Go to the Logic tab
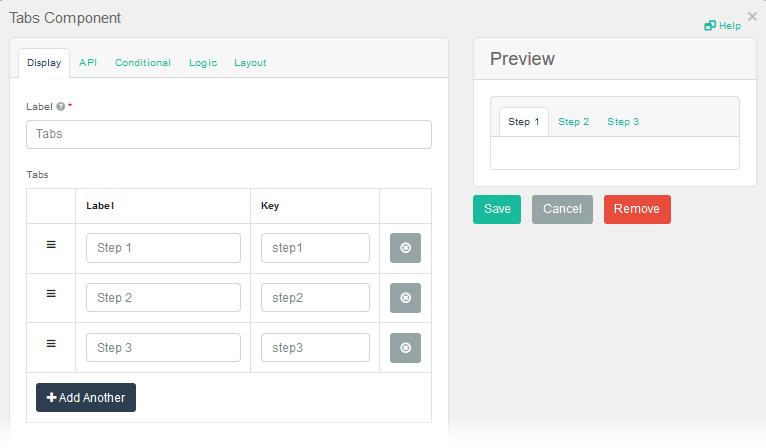Image resolution: width=766 pixels, height=448 pixels. pos(203,63)
